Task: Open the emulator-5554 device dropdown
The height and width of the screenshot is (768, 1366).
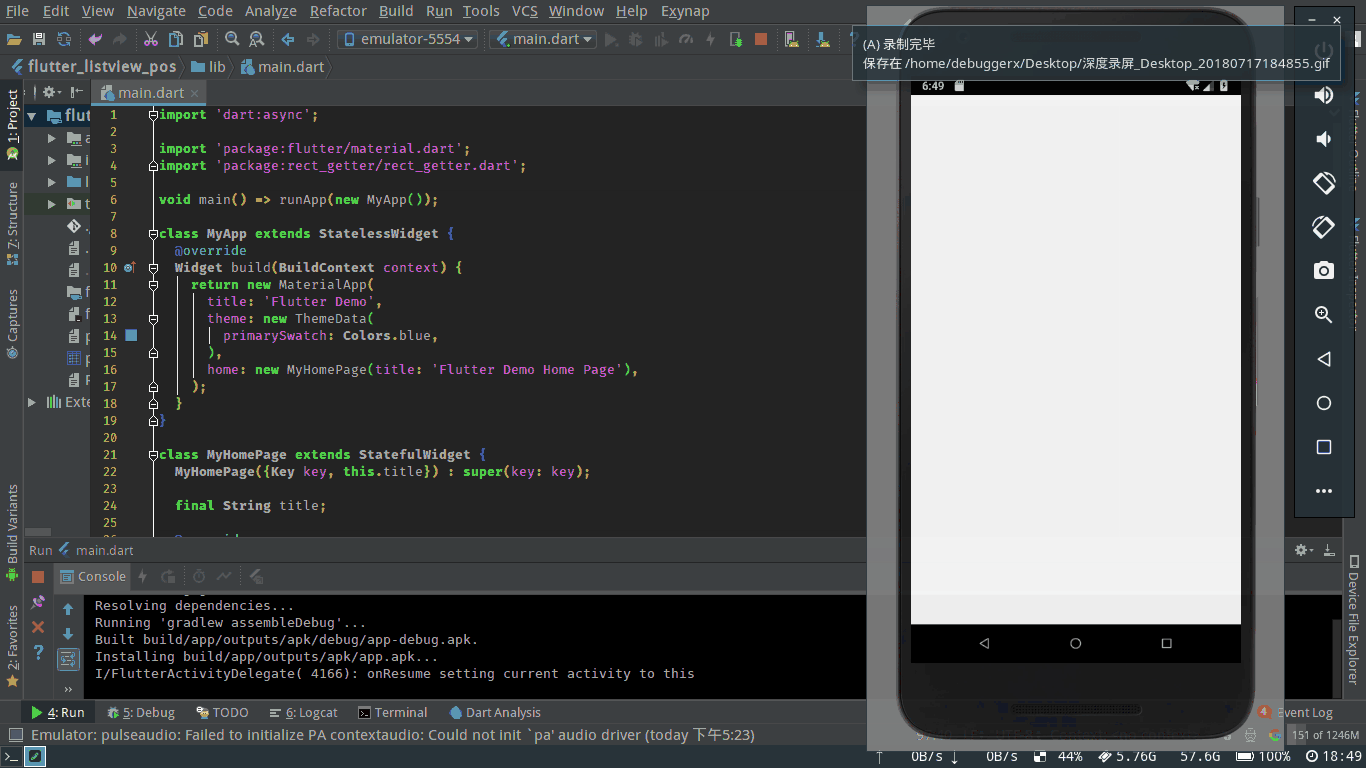Action: pyautogui.click(x=408, y=39)
